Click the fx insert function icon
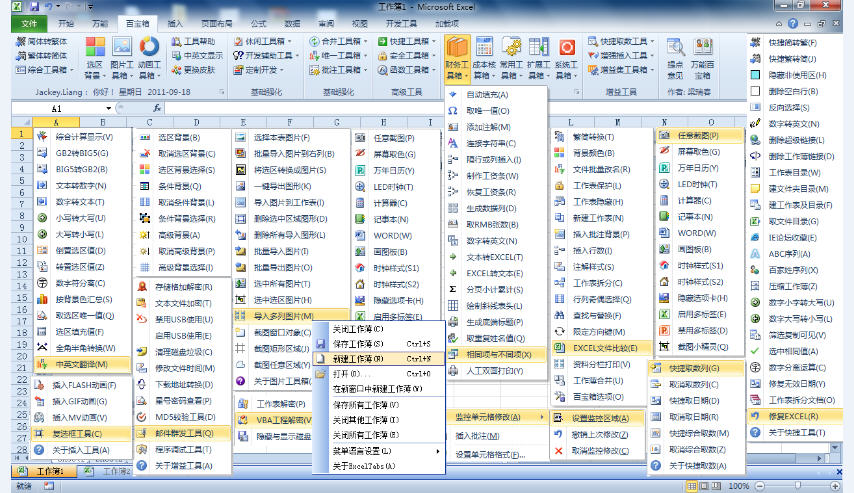The image size is (854, 493). tap(157, 108)
